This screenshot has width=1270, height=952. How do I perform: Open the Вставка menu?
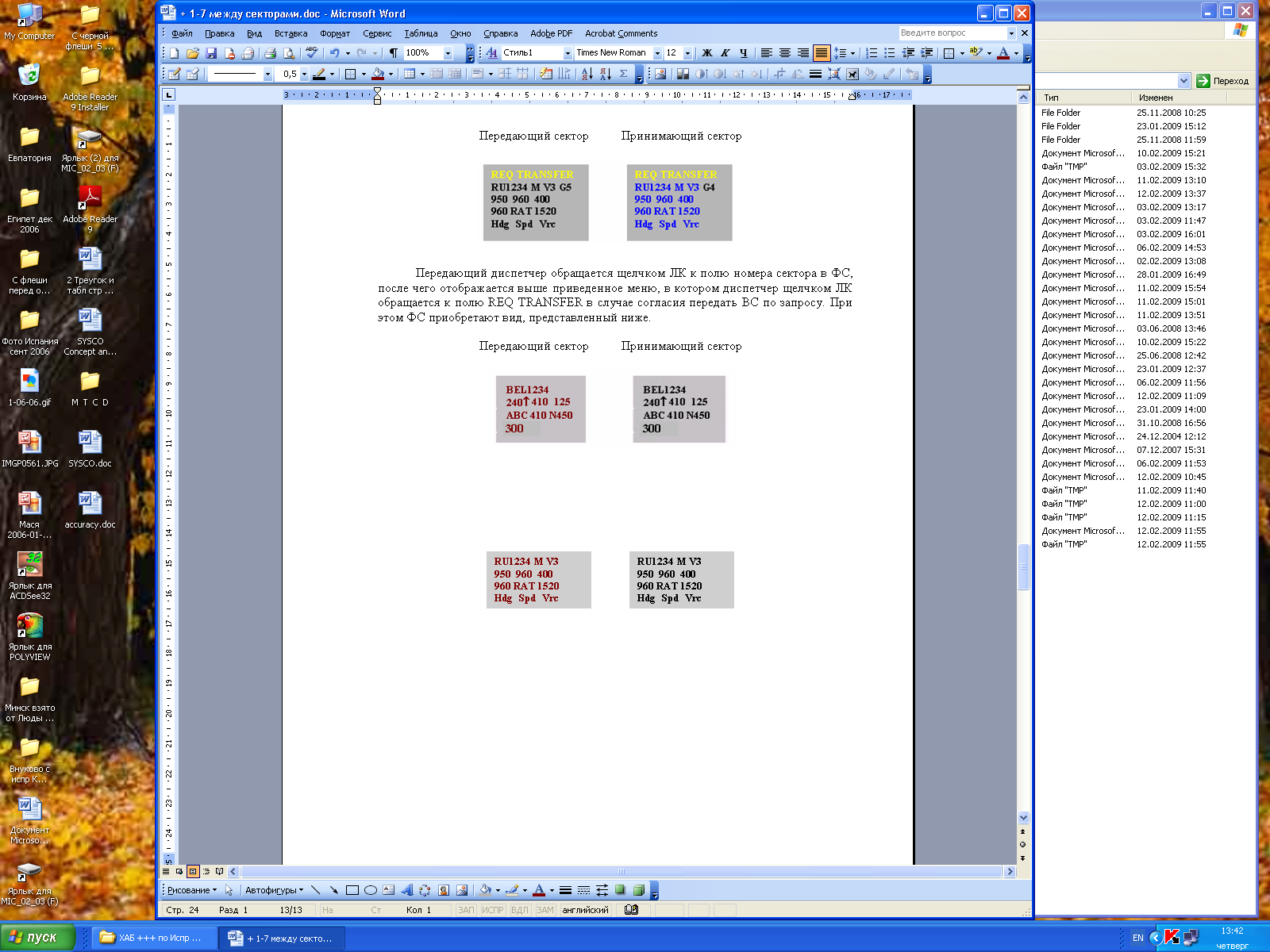tap(291, 33)
